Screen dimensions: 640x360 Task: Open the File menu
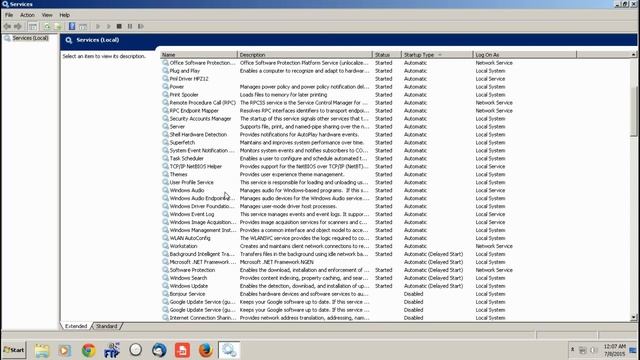click(x=9, y=15)
